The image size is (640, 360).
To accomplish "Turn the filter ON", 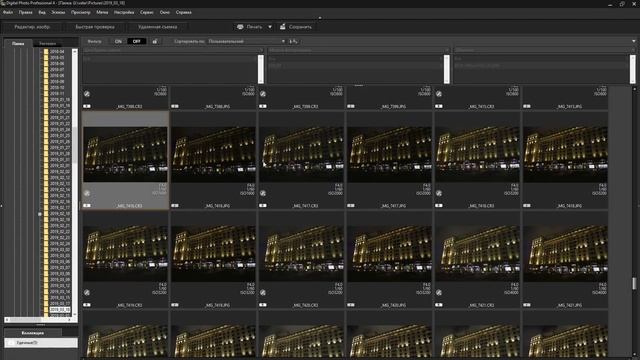I will pyautogui.click(x=118, y=41).
